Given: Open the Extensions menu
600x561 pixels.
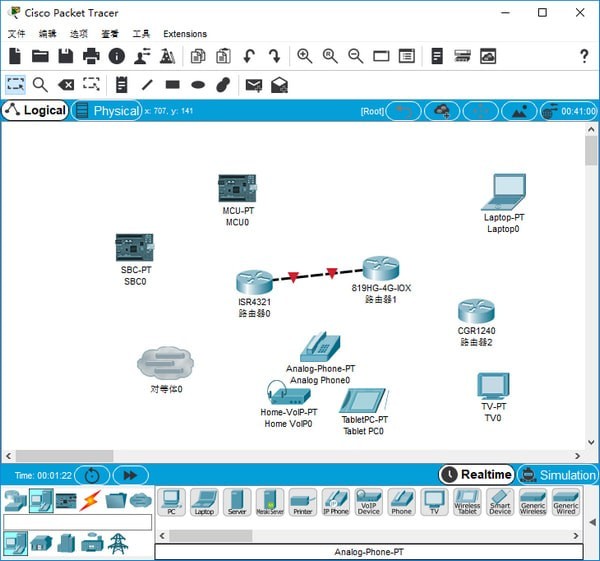Looking at the screenshot, I should [x=185, y=34].
